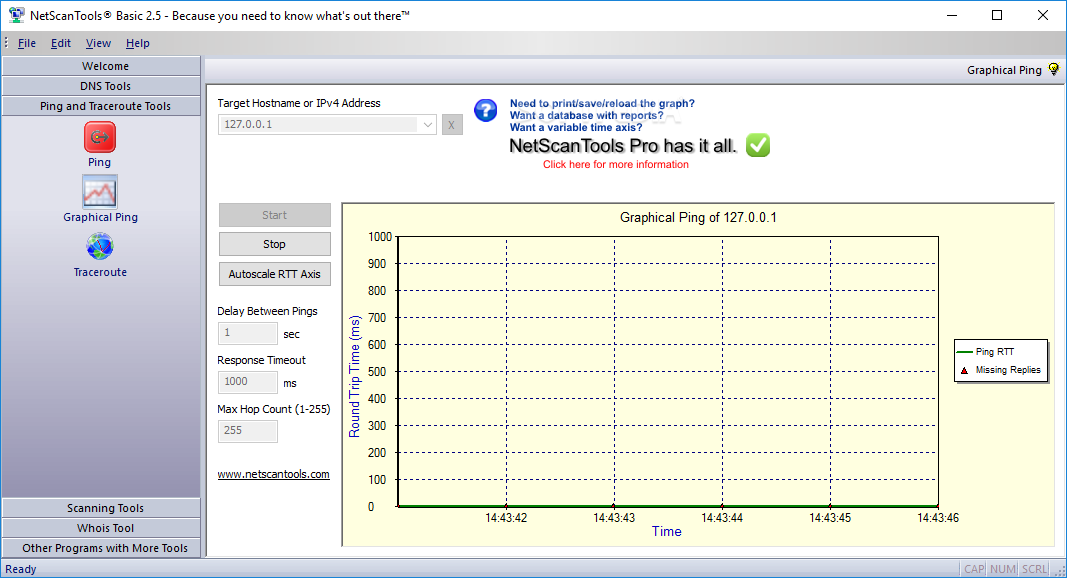The image size is (1067, 578).
Task: Click the CAP indicator in status bar
Action: coord(974,569)
